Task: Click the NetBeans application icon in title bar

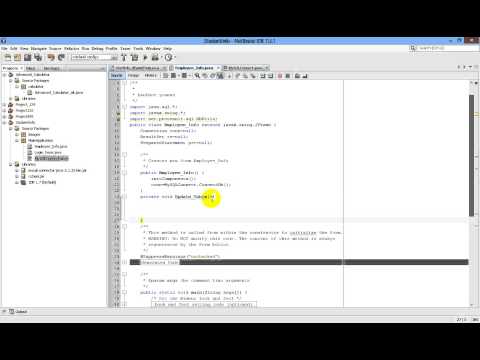Action: click(x=3, y=41)
